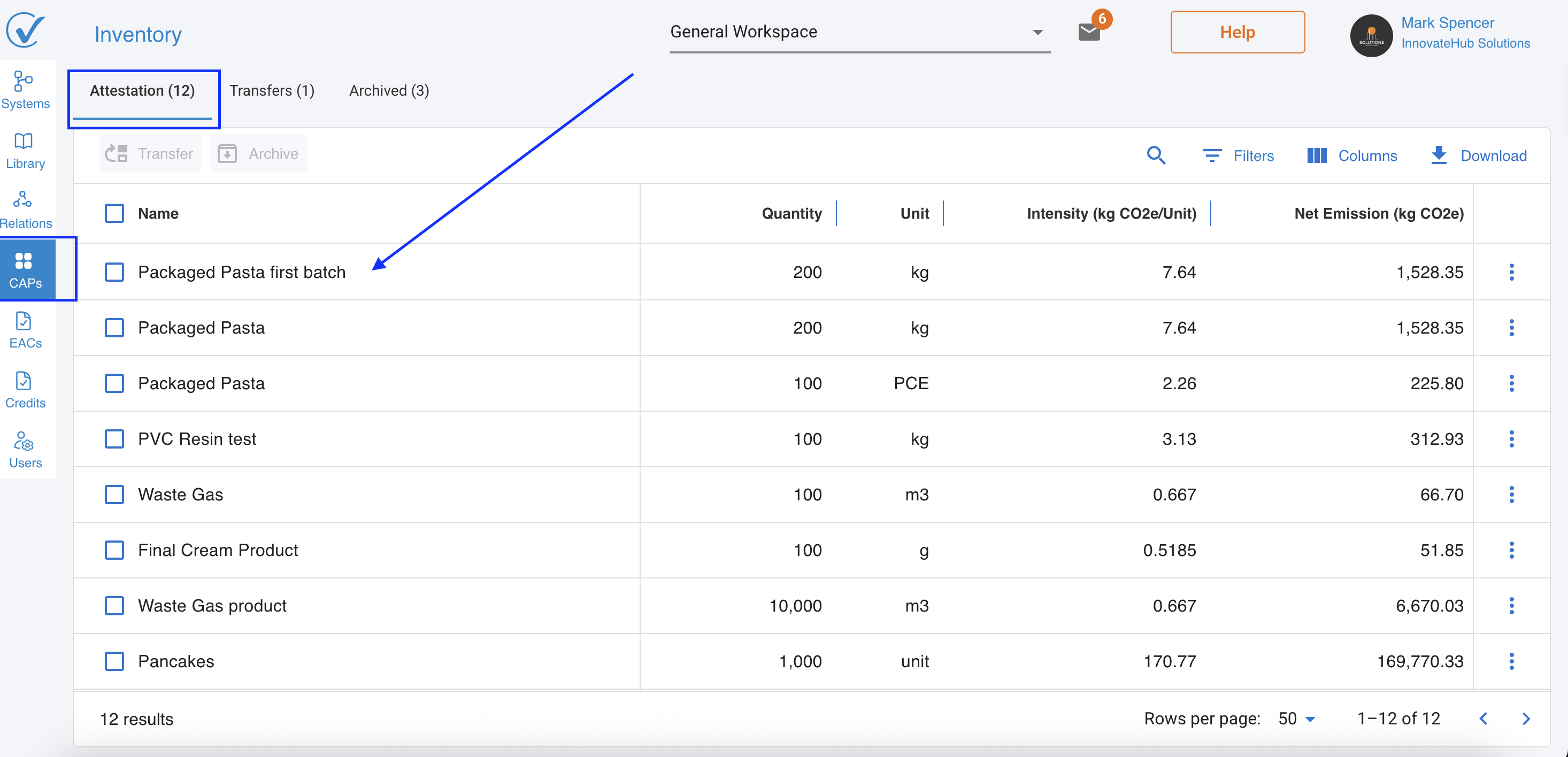Open the Library sidebar icon
Screen dimensions: 1568x757
[25, 150]
